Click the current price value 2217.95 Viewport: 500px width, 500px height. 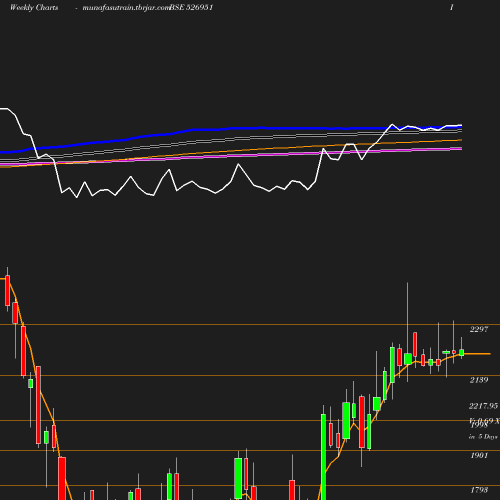(483, 406)
